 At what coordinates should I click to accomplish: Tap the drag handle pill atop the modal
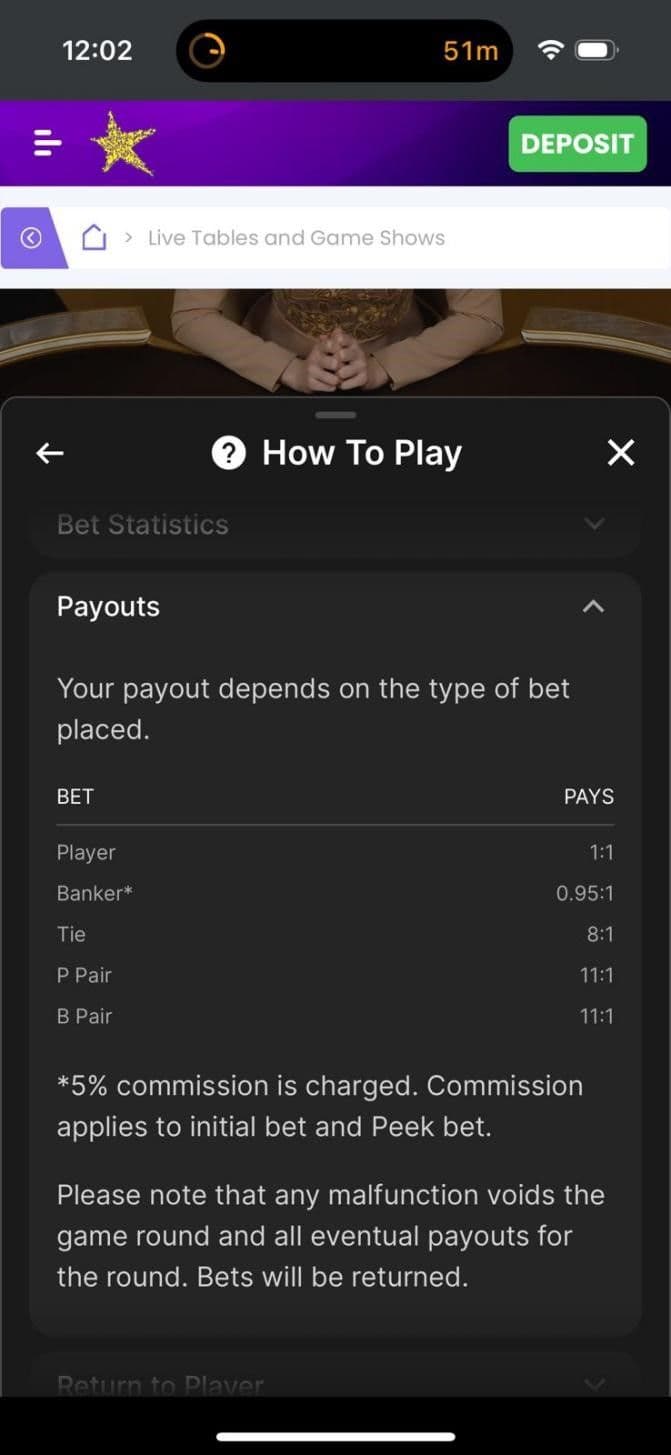point(335,414)
